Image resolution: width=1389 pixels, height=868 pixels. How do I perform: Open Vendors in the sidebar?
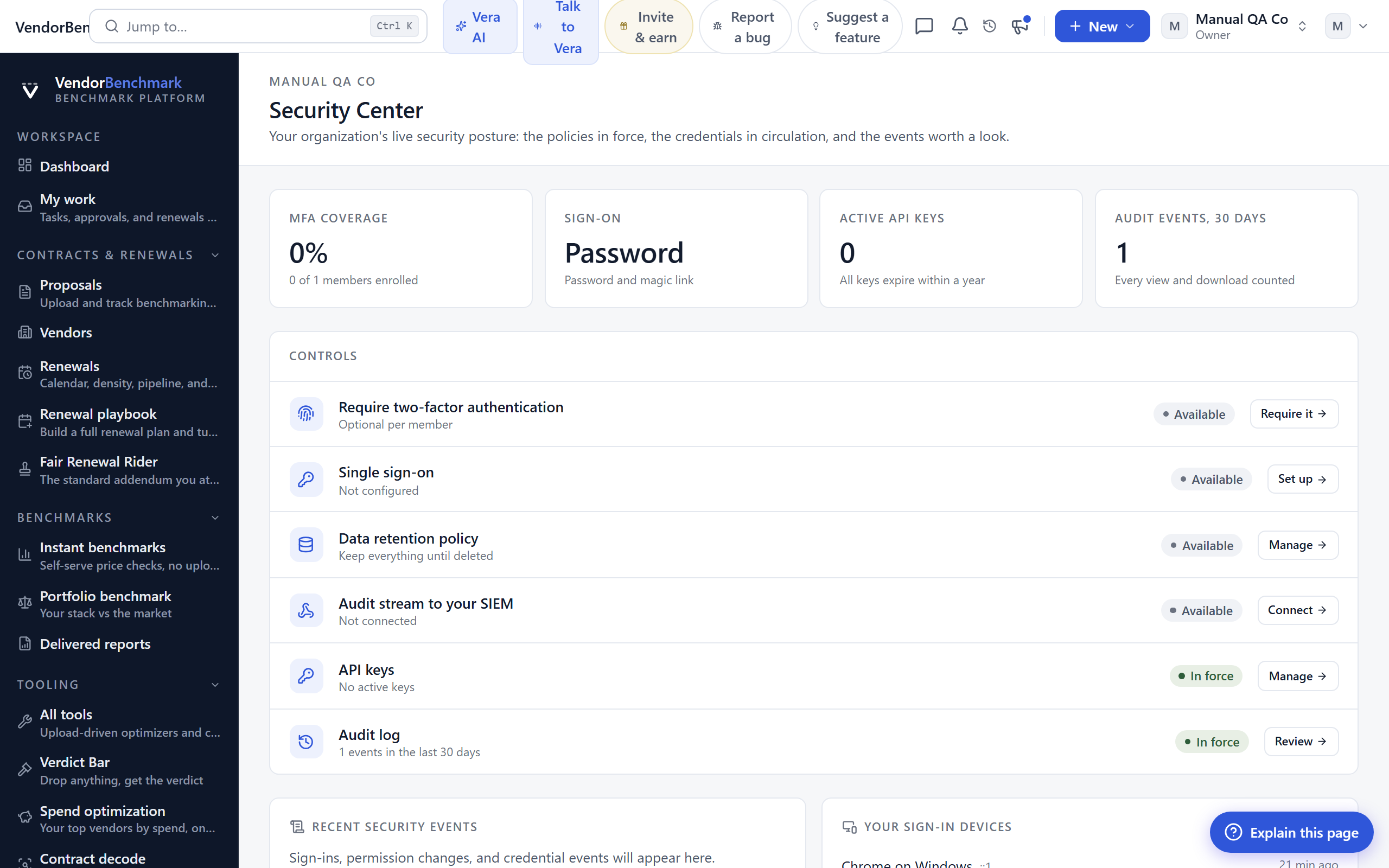[x=119, y=333]
